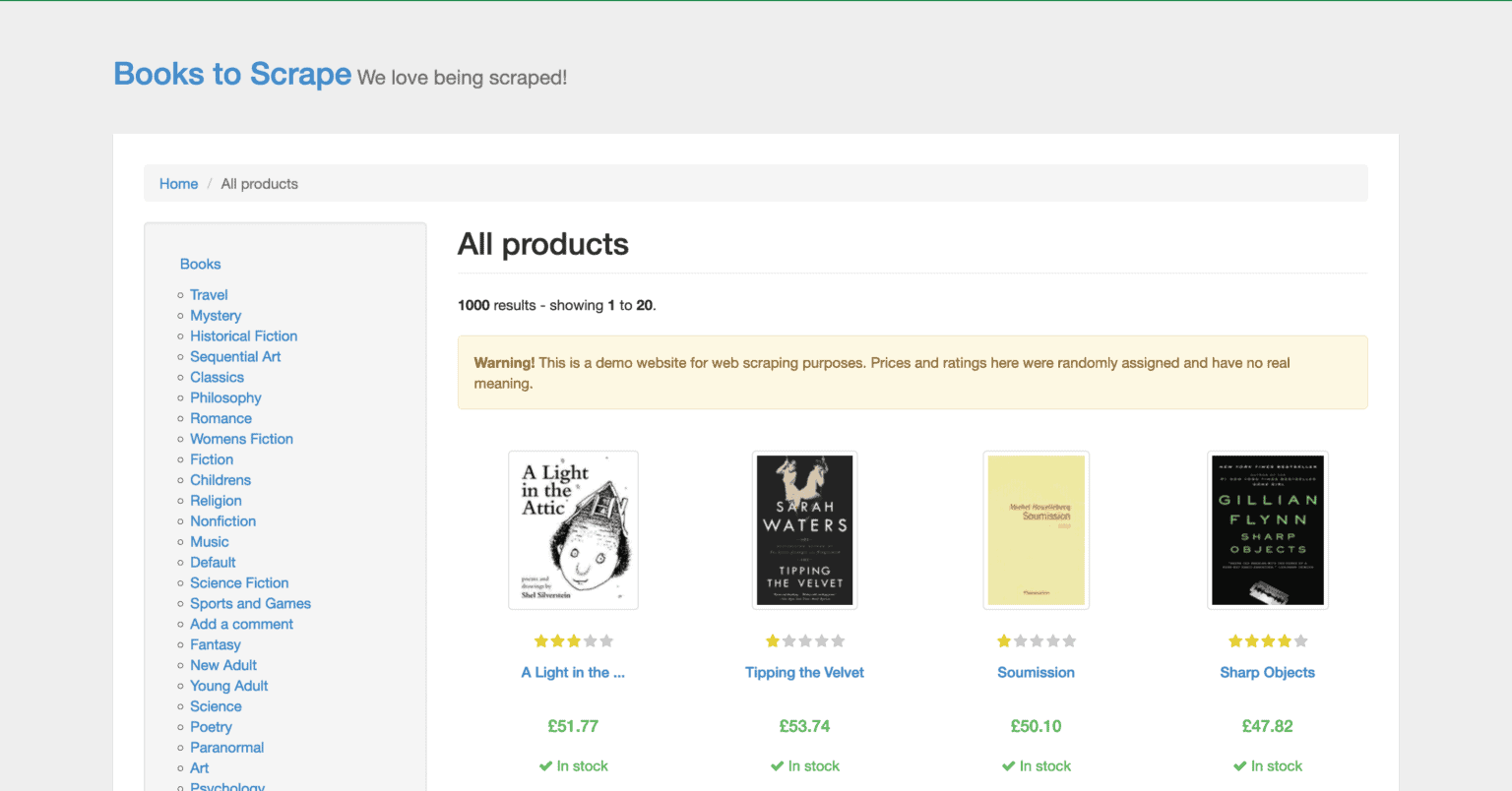Browse the Science Fiction category

[x=239, y=582]
